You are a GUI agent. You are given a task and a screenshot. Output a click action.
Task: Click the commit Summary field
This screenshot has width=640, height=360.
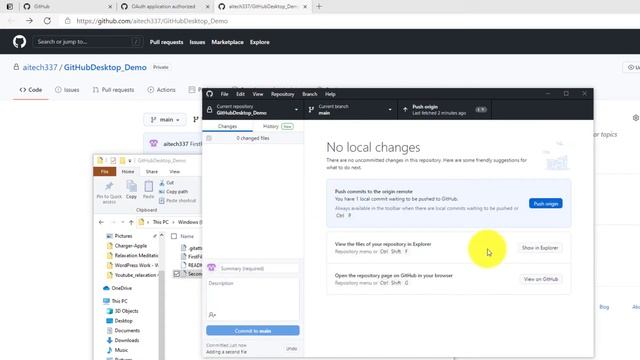[258, 268]
